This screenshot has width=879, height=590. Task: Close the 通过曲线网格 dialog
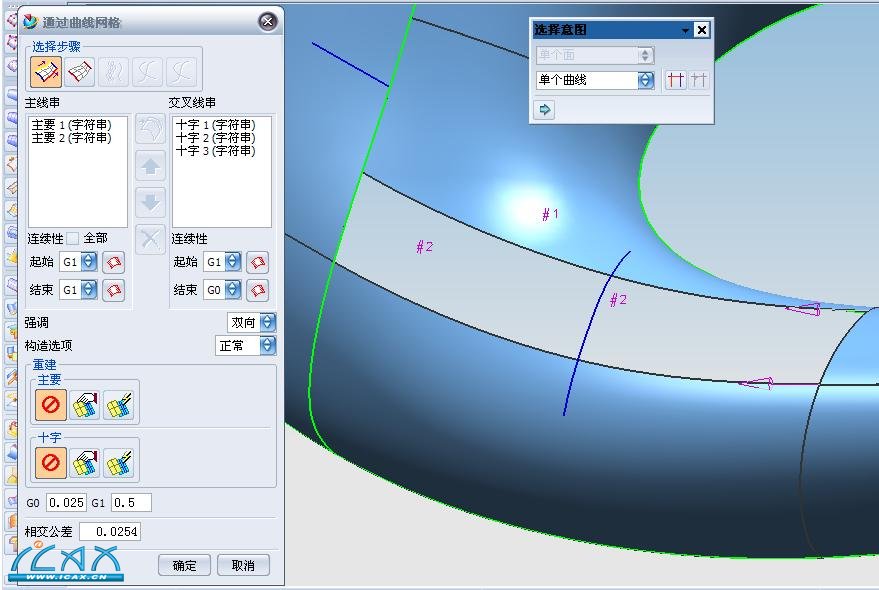click(267, 21)
